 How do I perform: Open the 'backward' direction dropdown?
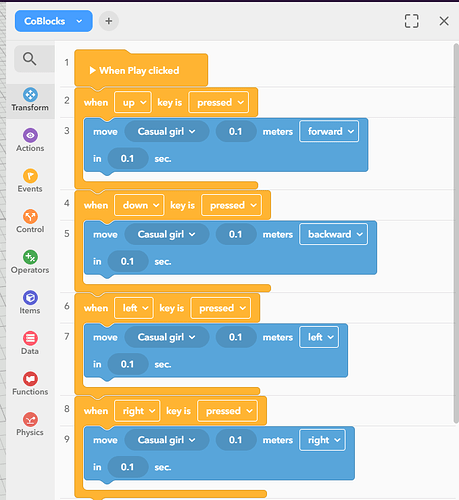(x=334, y=234)
